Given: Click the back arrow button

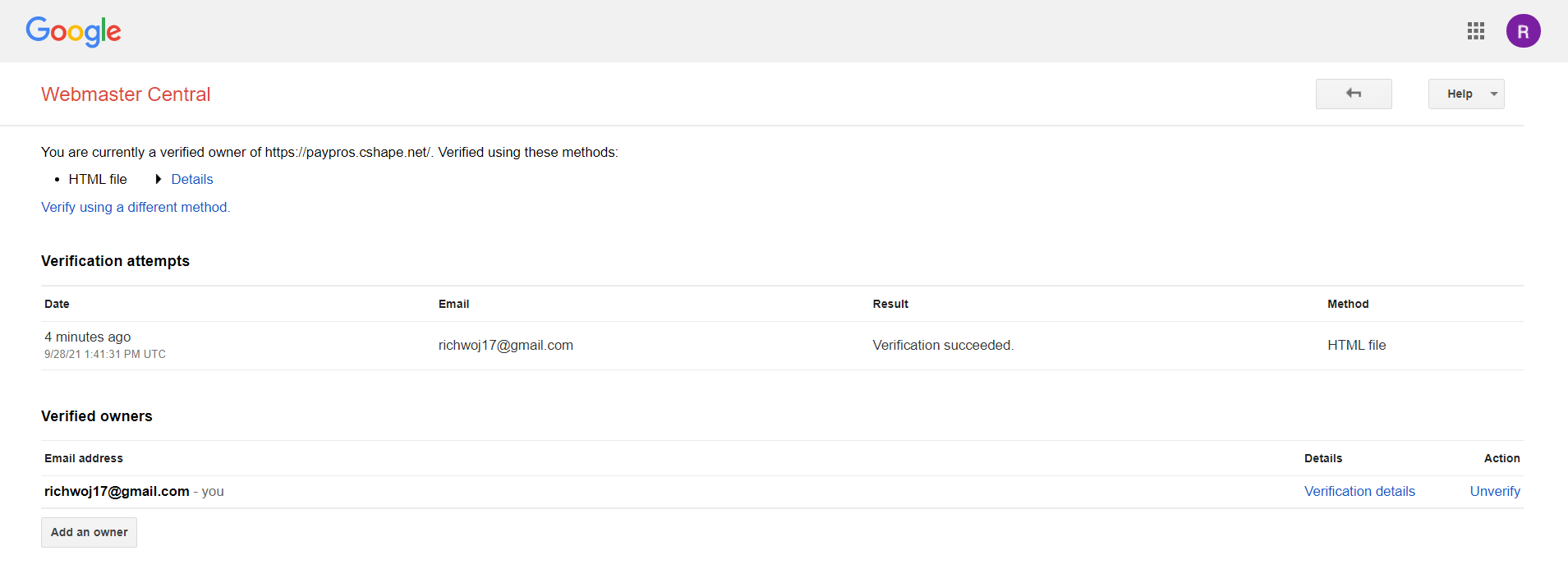Looking at the screenshot, I should coord(1354,94).
